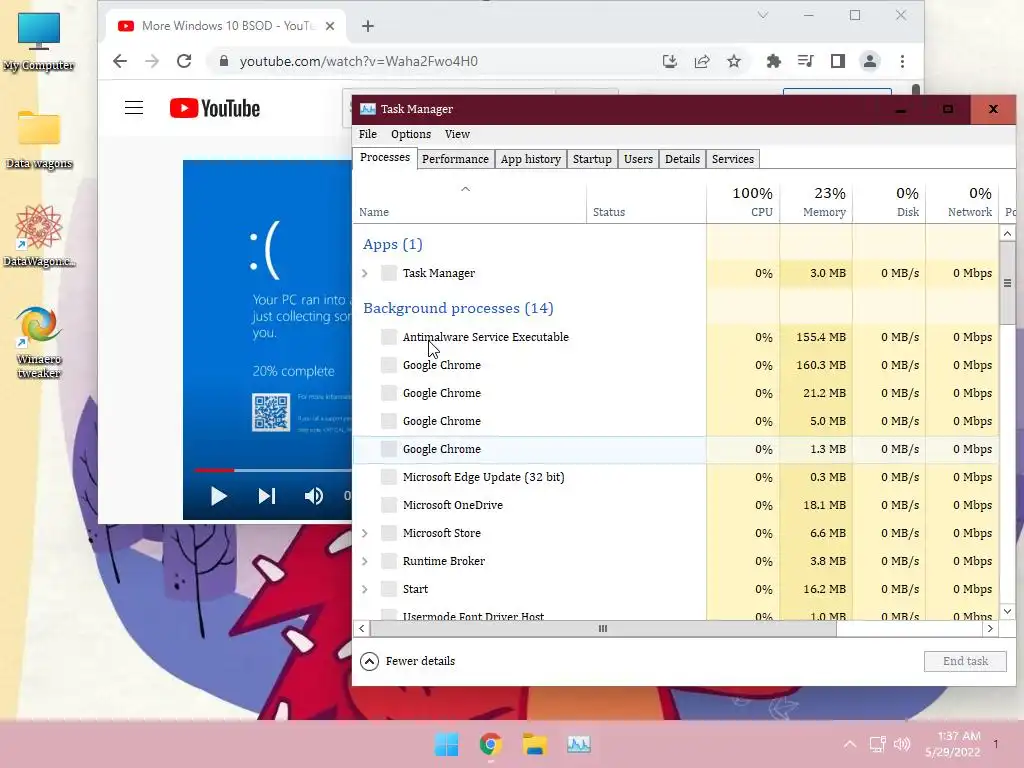The image size is (1024, 768).
Task: Click the End task button
Action: click(965, 661)
